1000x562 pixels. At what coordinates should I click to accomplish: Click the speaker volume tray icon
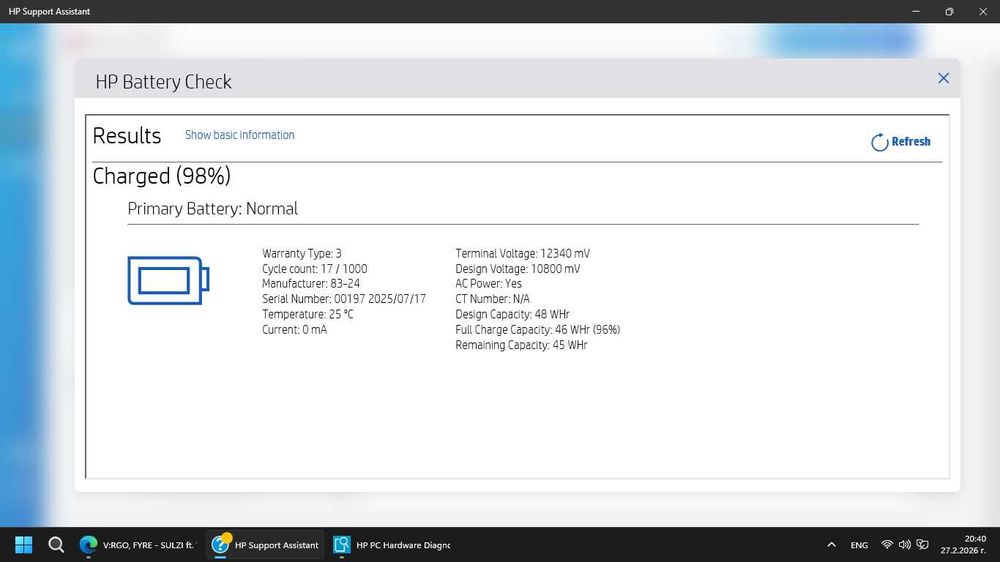[904, 545]
